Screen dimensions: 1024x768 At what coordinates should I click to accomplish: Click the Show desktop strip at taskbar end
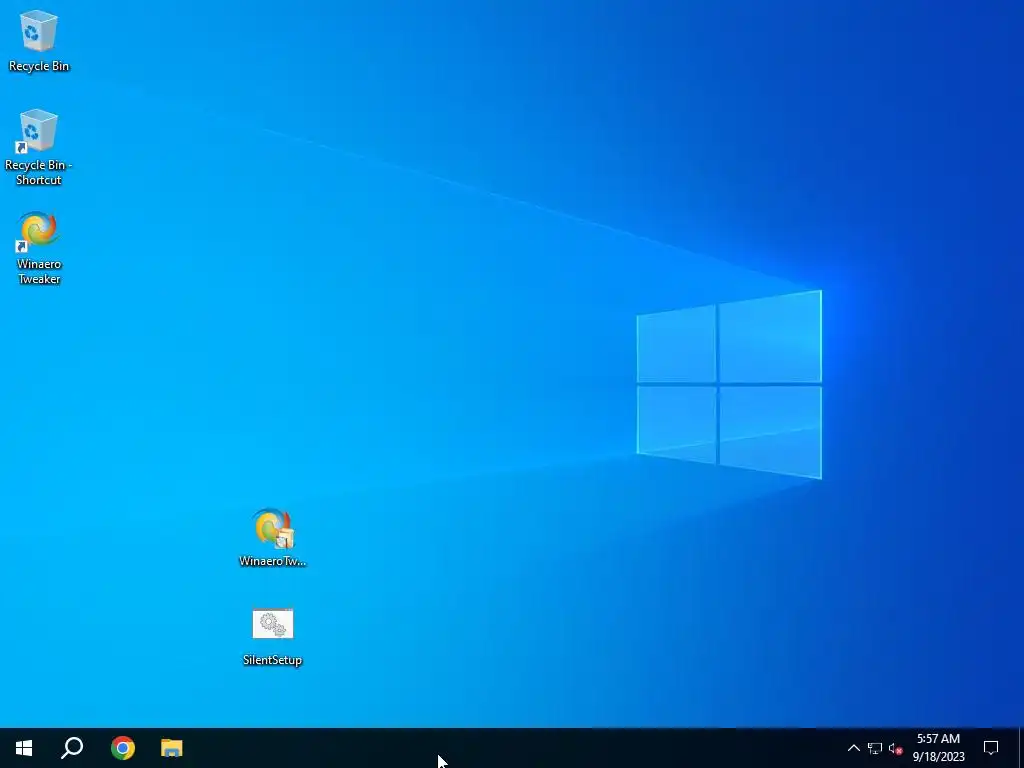(x=1021, y=748)
